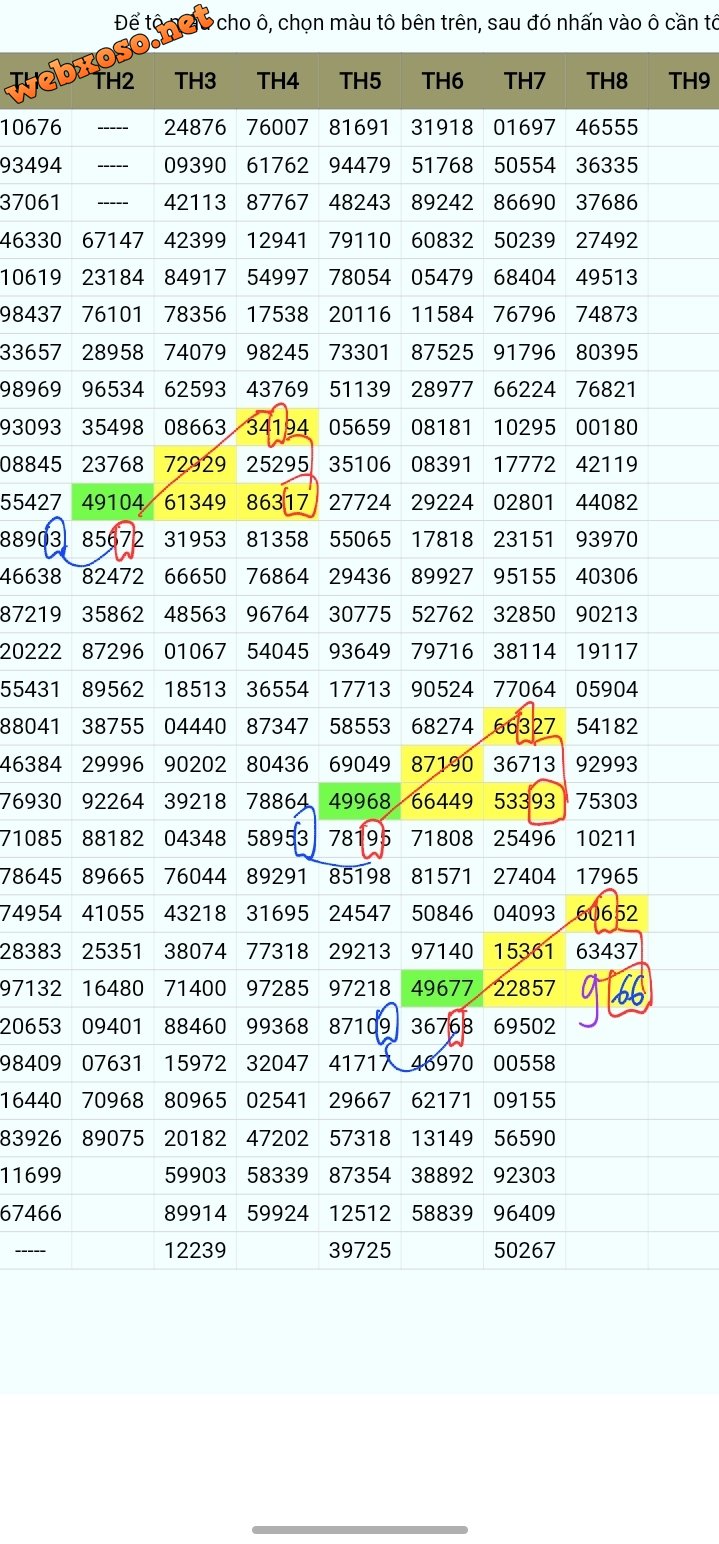
Task: Choose cell 17818 in the TH6 column
Action: pos(442,539)
